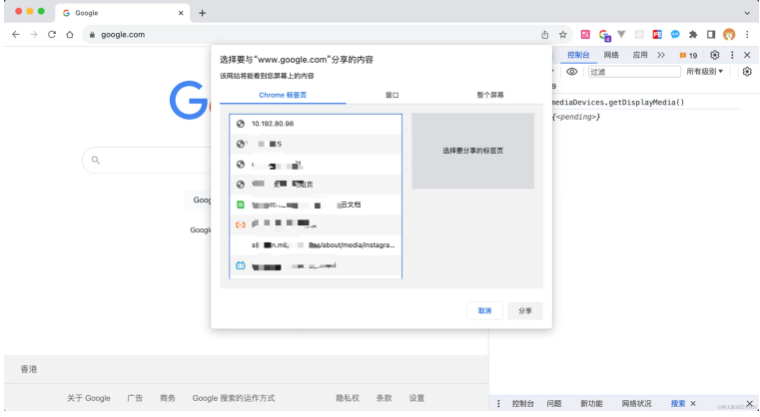Show more DevTools tabs with chevrons
The width and height of the screenshot is (760, 417).
(661, 55)
